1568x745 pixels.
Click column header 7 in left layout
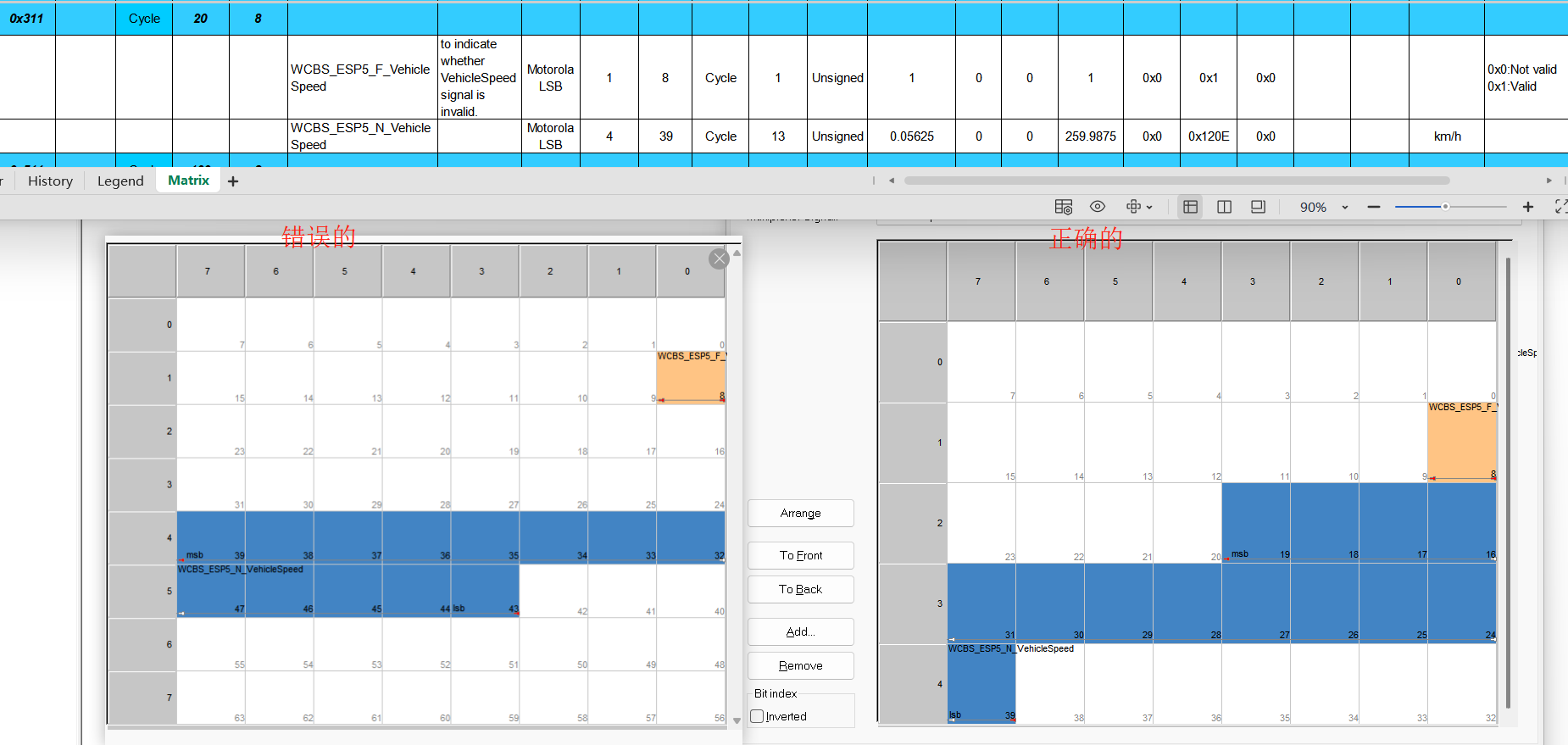[210, 271]
